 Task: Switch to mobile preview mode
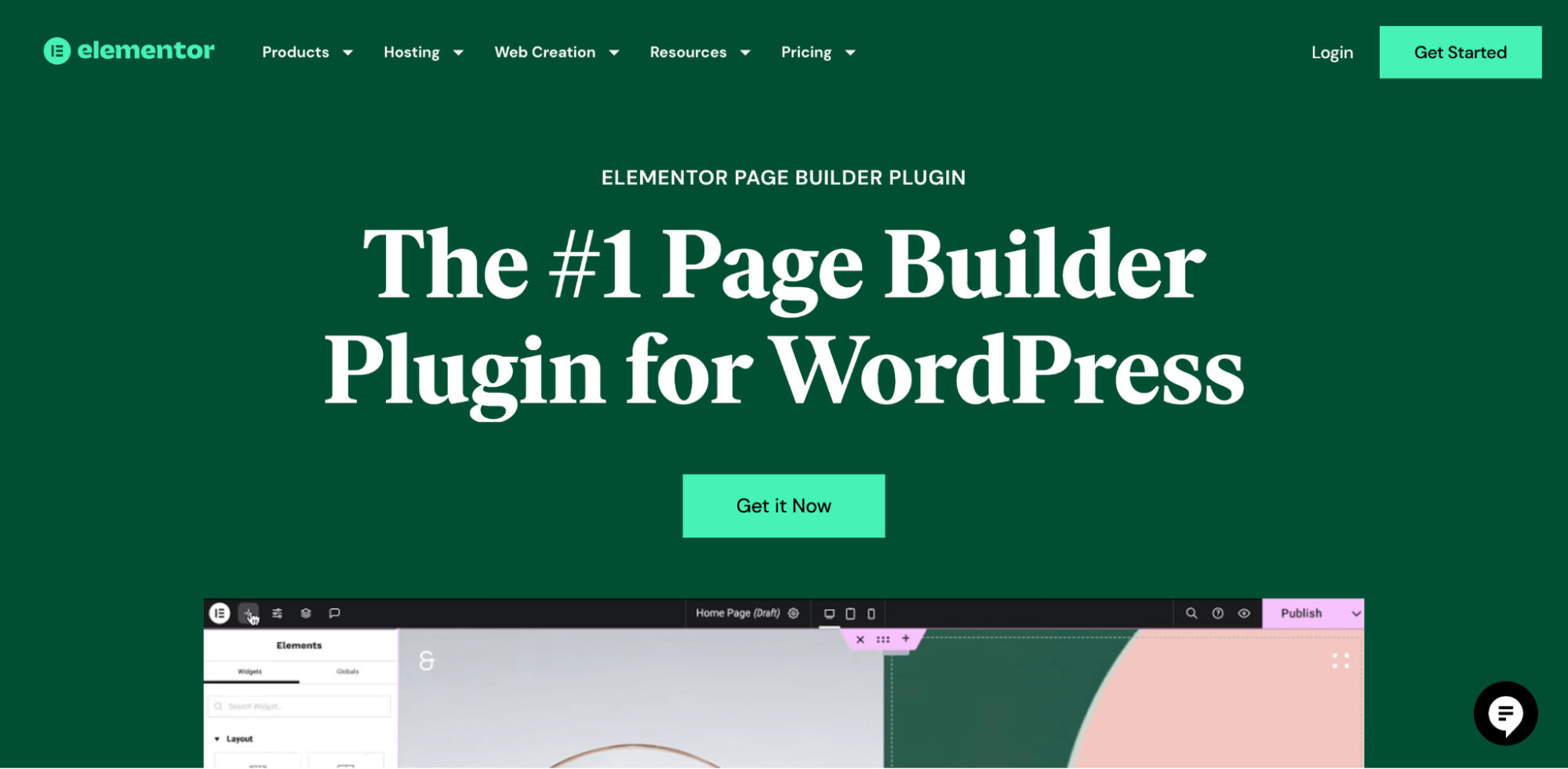(x=871, y=614)
